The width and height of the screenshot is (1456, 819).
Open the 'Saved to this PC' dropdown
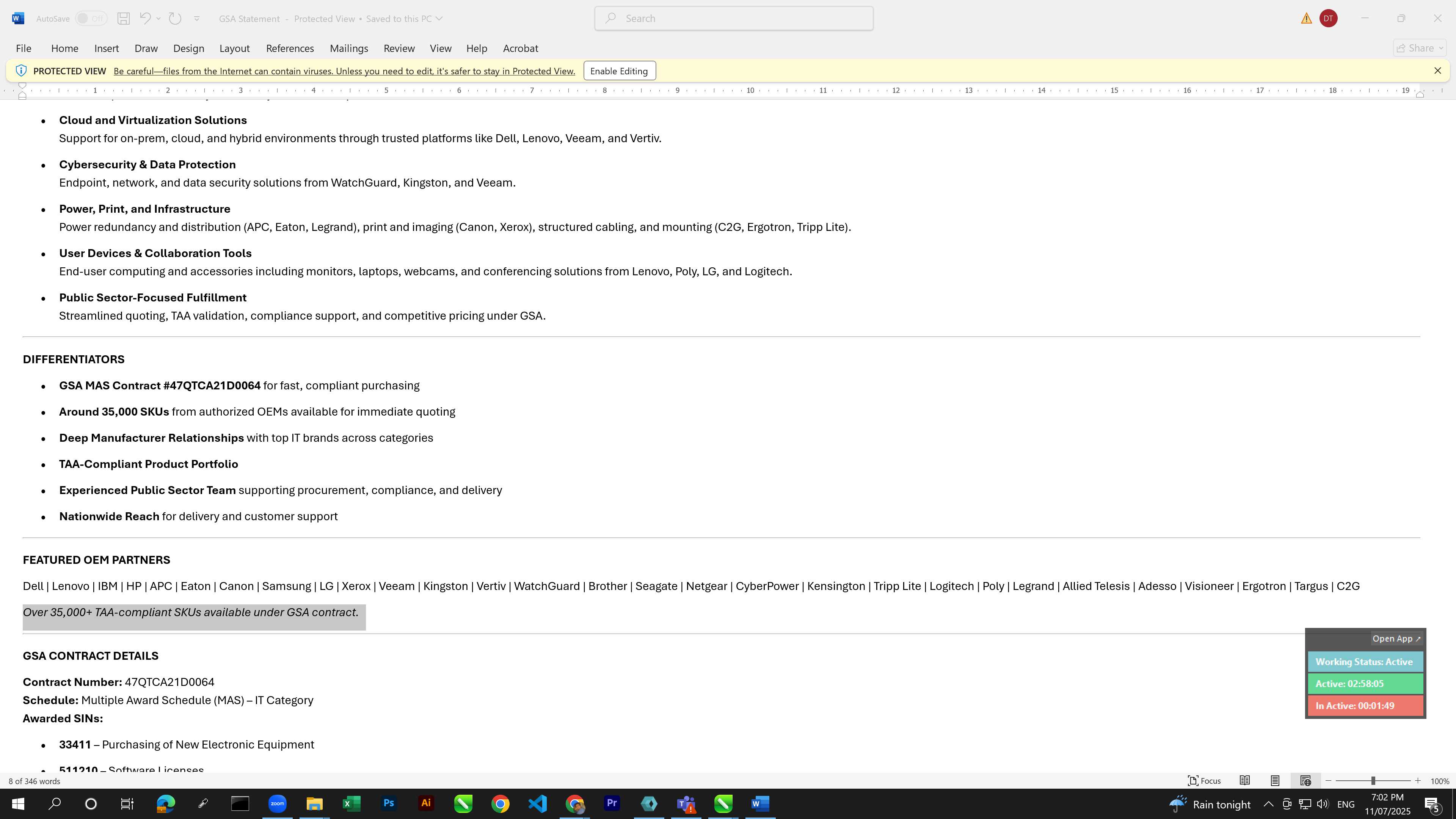tap(404, 18)
